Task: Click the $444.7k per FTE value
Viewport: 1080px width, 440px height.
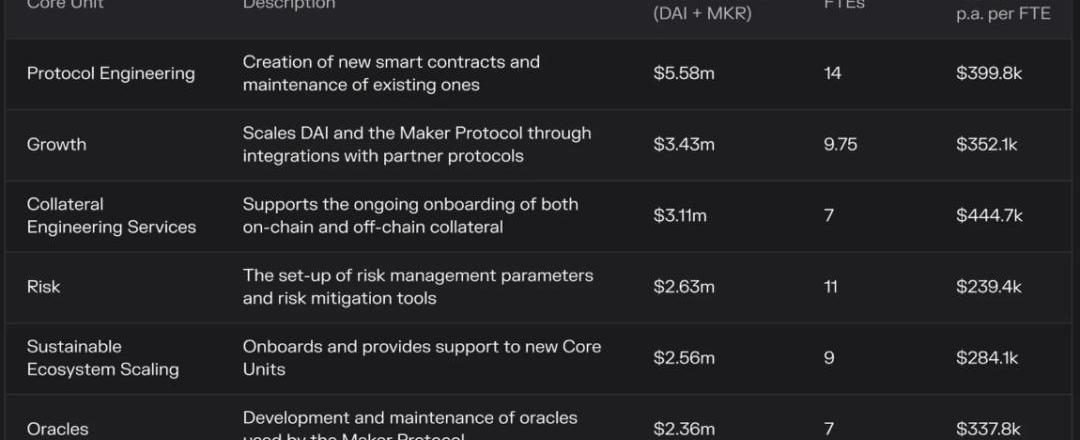Action: 989,216
